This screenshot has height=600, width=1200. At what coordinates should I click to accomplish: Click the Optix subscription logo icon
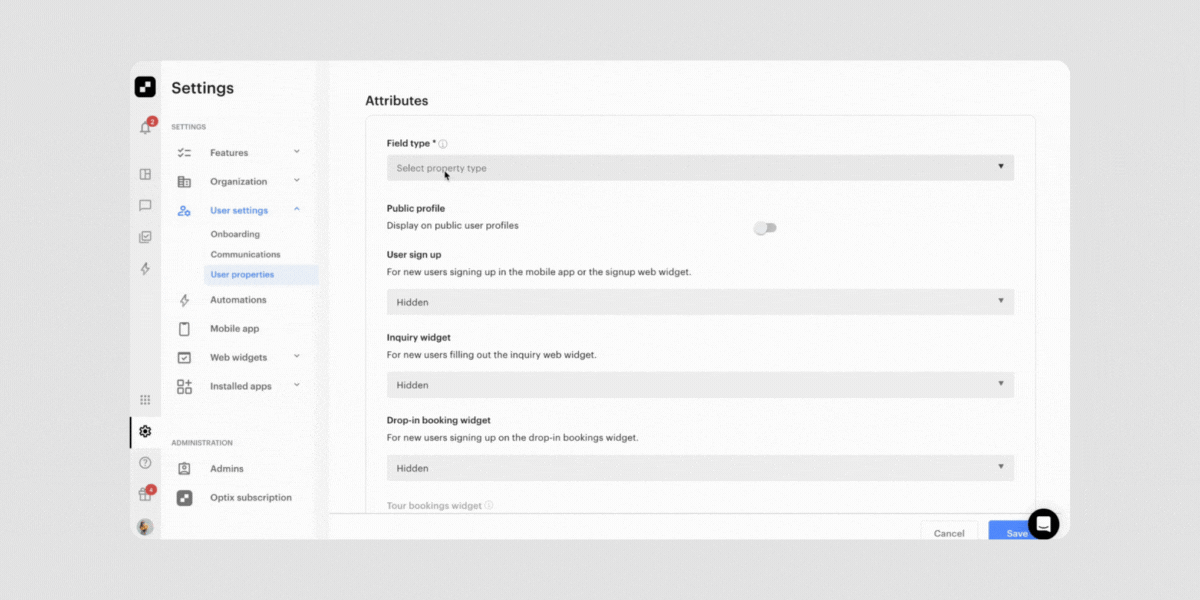pos(184,497)
